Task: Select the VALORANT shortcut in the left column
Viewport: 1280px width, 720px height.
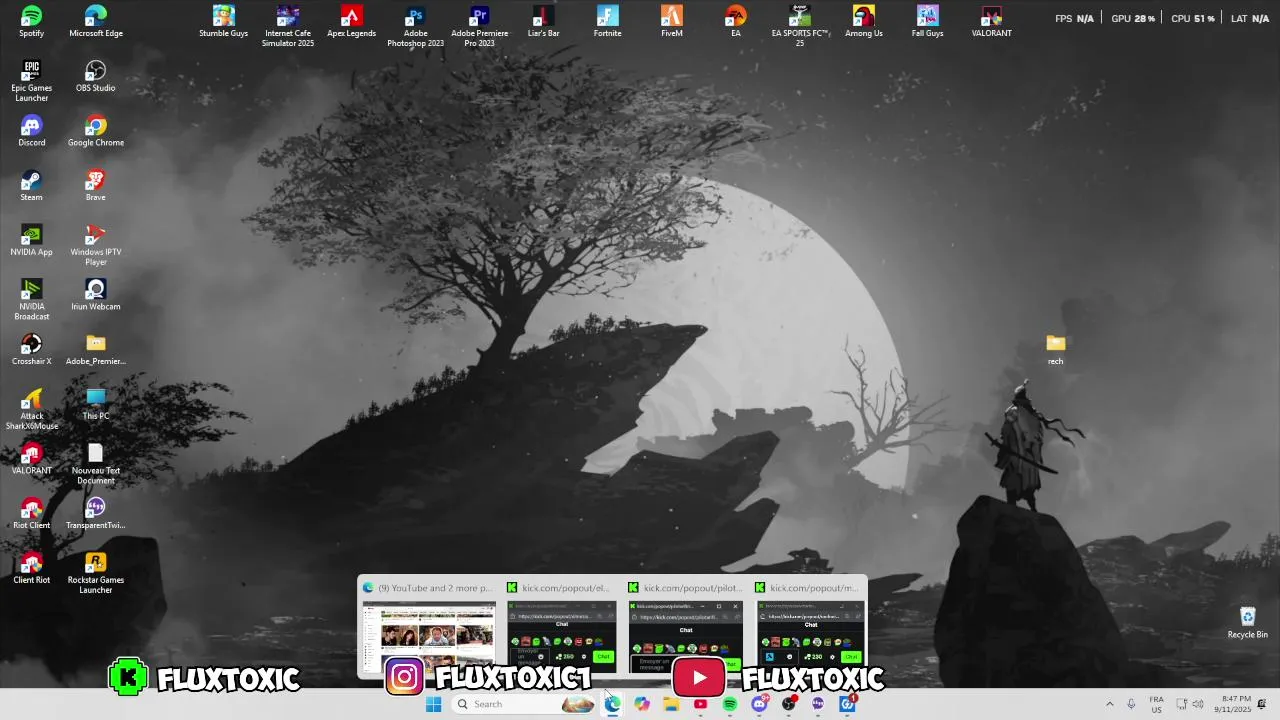Action: [31, 459]
